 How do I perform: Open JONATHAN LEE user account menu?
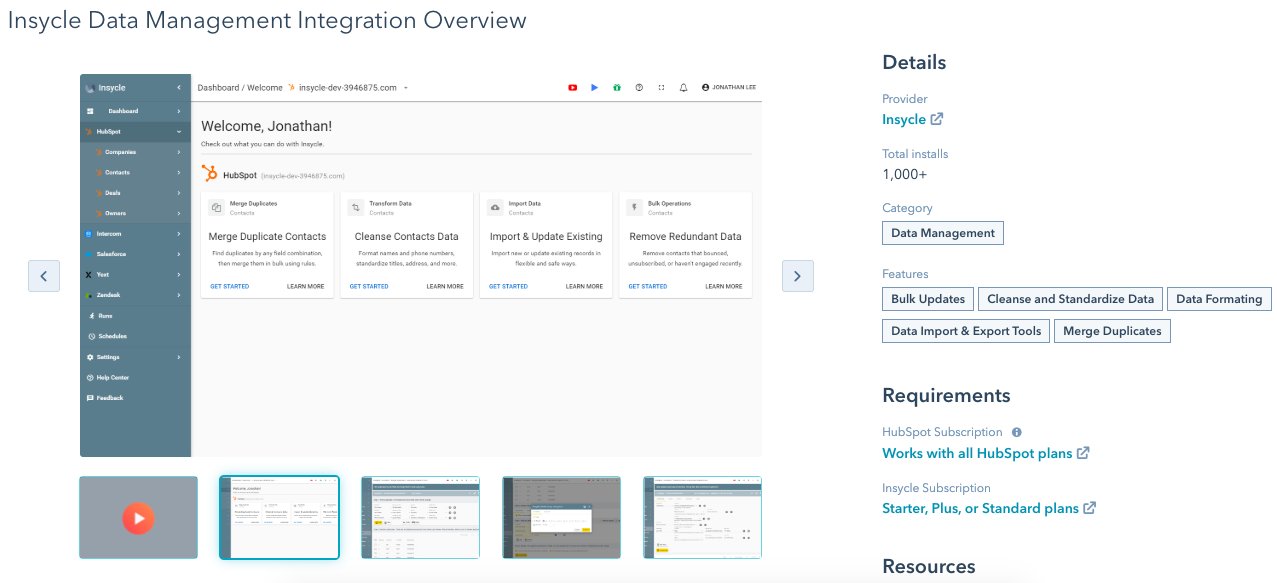[729, 88]
